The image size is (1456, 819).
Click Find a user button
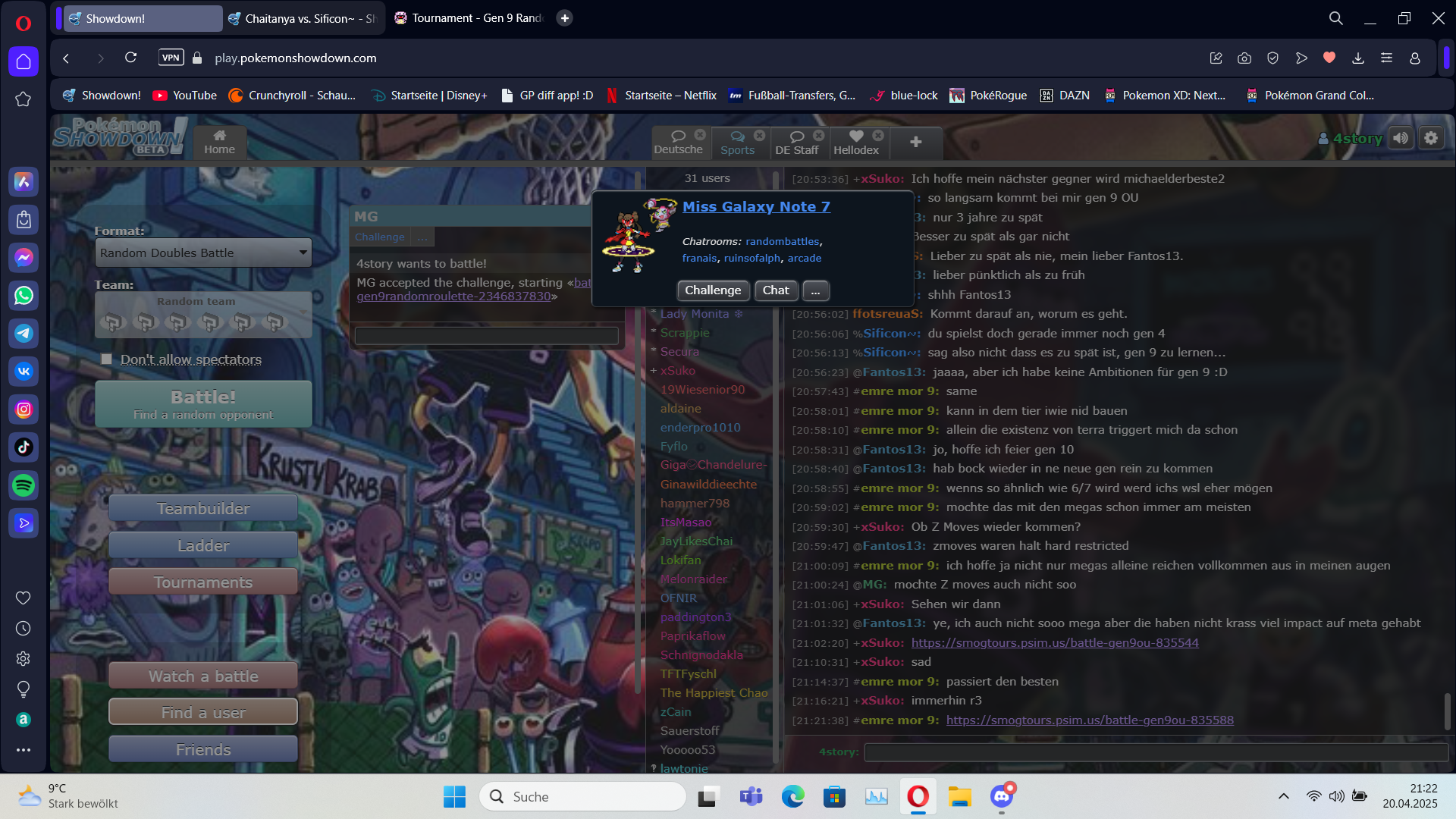[203, 712]
